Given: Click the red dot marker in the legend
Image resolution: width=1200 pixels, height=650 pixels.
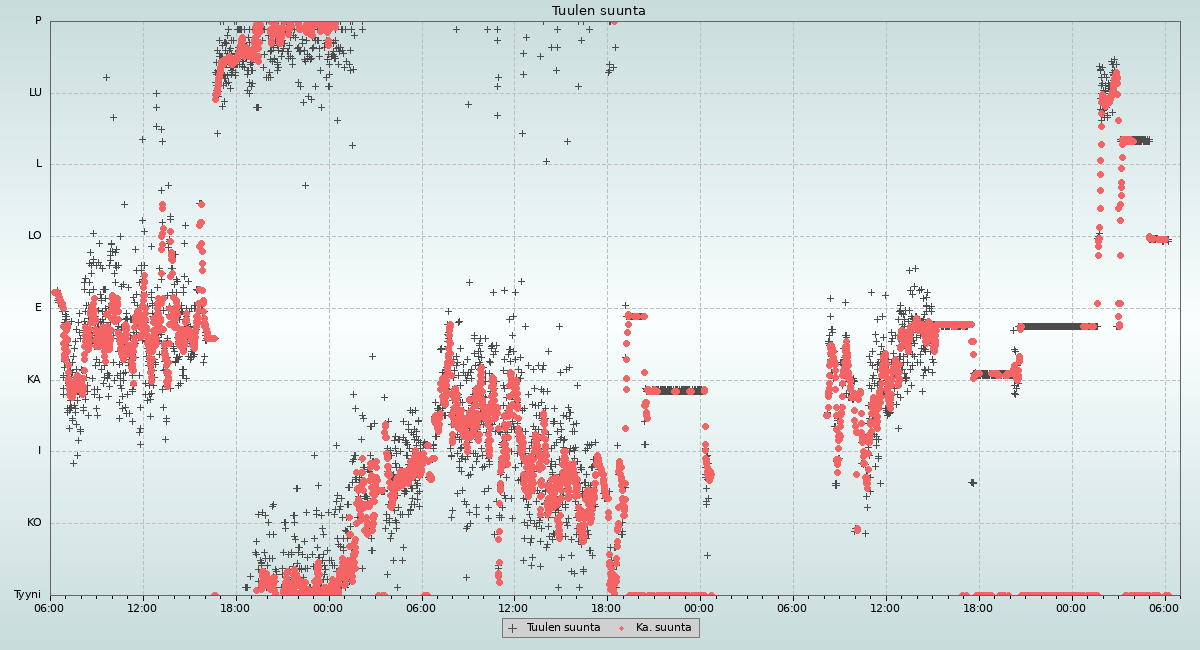Looking at the screenshot, I should click(x=622, y=628).
